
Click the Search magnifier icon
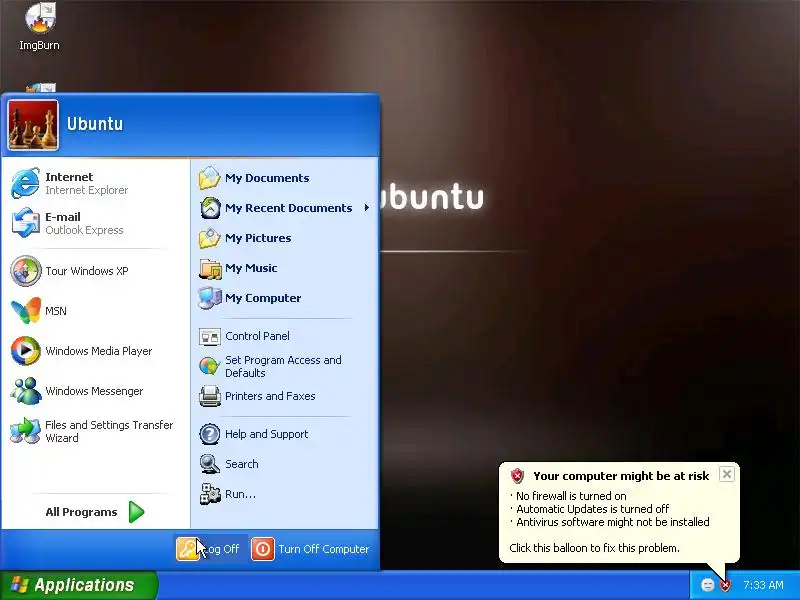point(210,464)
